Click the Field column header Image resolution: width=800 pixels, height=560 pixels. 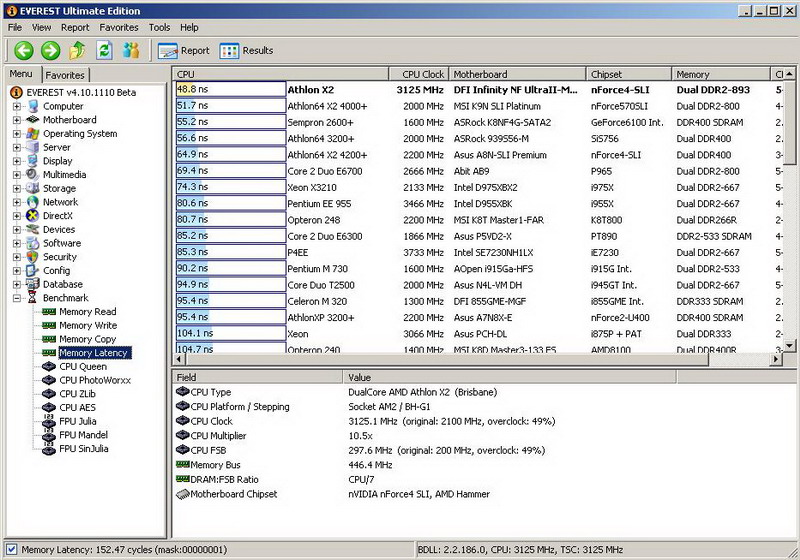(x=258, y=377)
